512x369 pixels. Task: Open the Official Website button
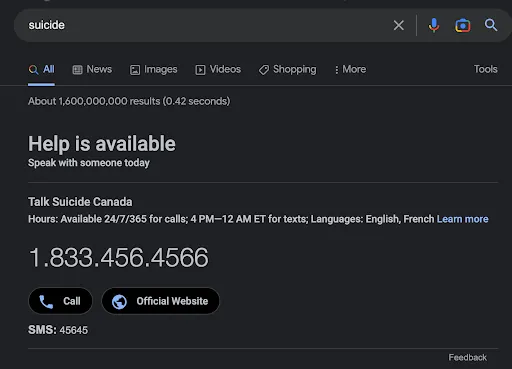click(161, 301)
